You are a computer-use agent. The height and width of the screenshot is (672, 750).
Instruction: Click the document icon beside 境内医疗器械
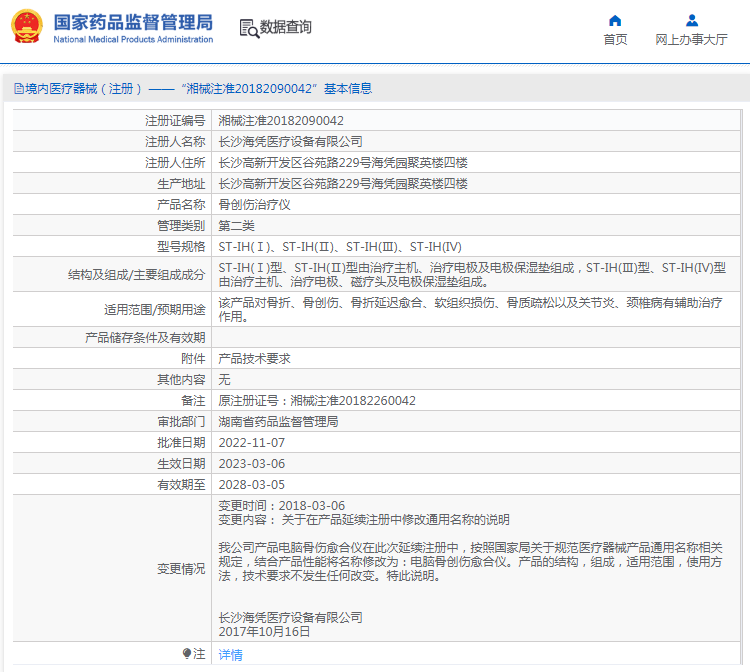tap(18, 89)
